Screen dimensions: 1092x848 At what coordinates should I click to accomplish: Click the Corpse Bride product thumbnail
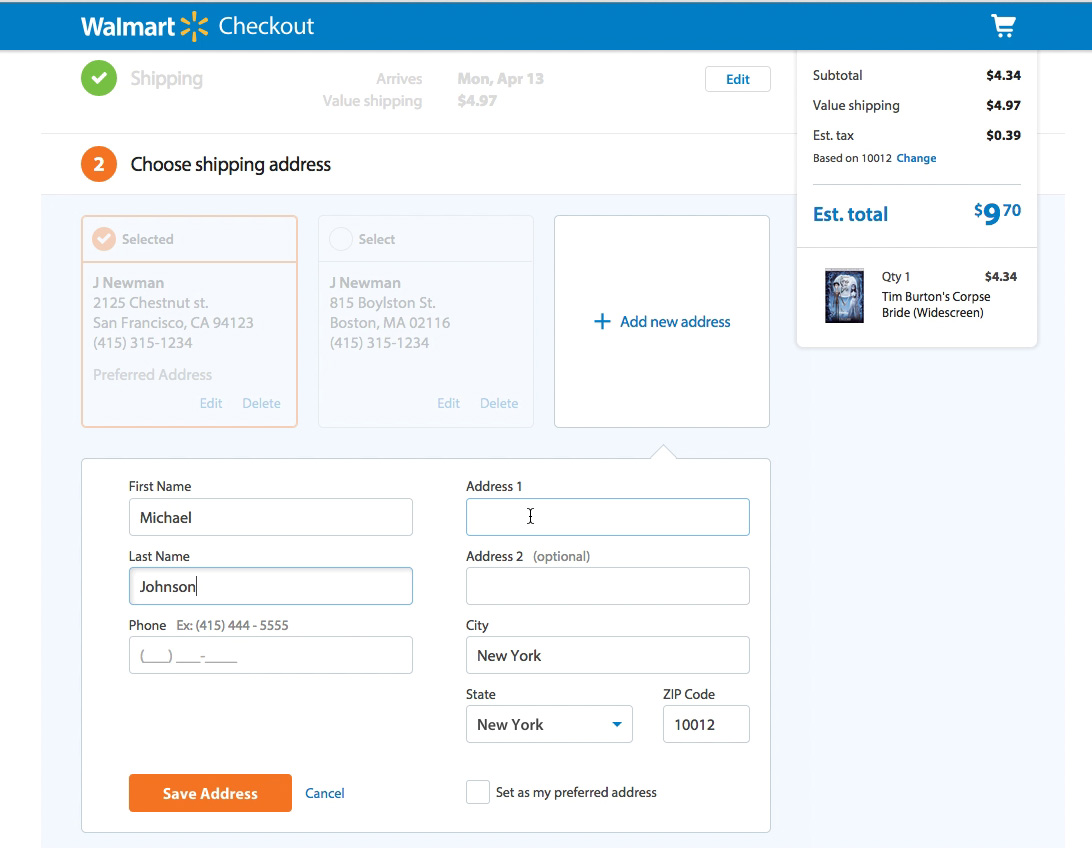(x=844, y=295)
